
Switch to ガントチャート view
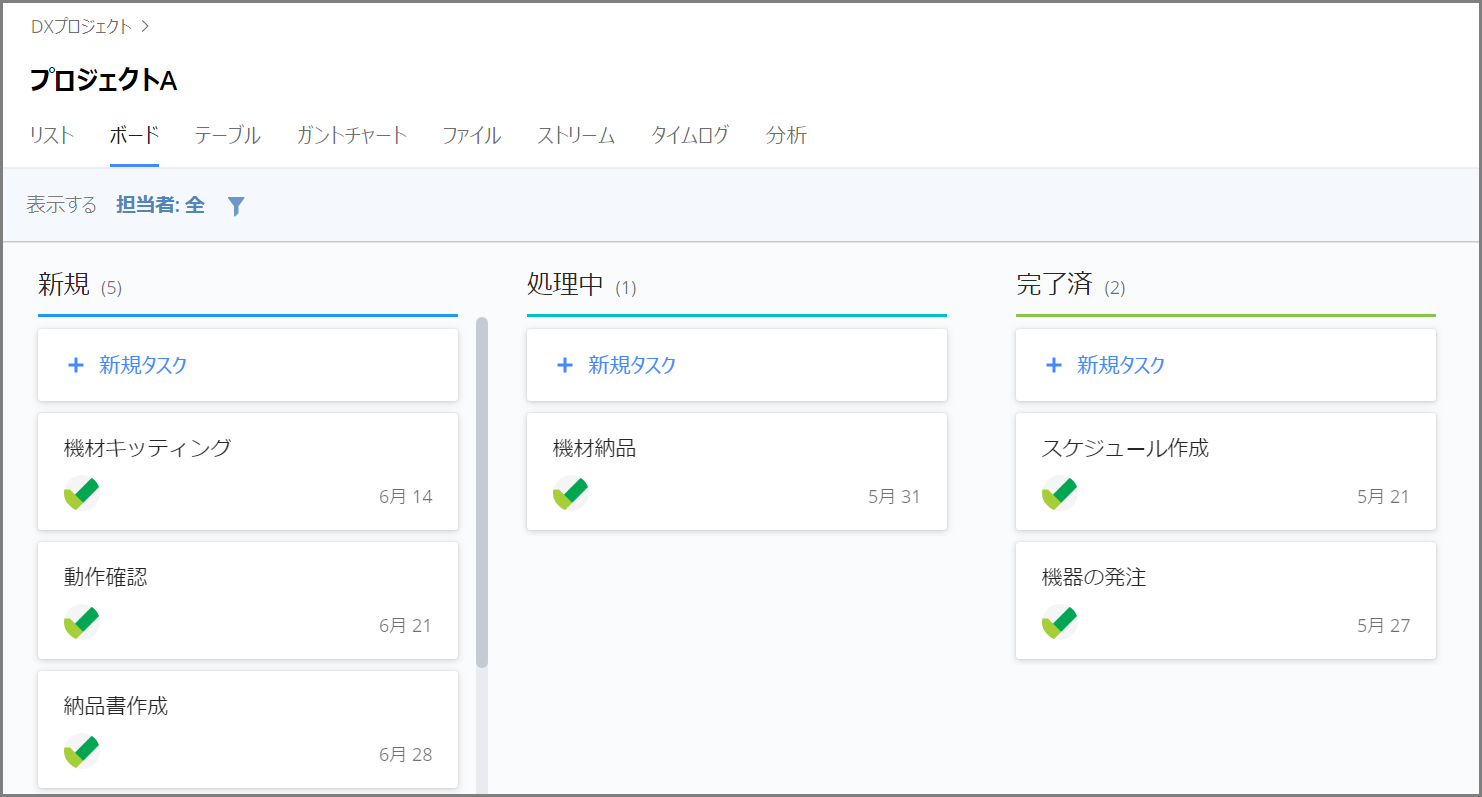pyautogui.click(x=352, y=135)
